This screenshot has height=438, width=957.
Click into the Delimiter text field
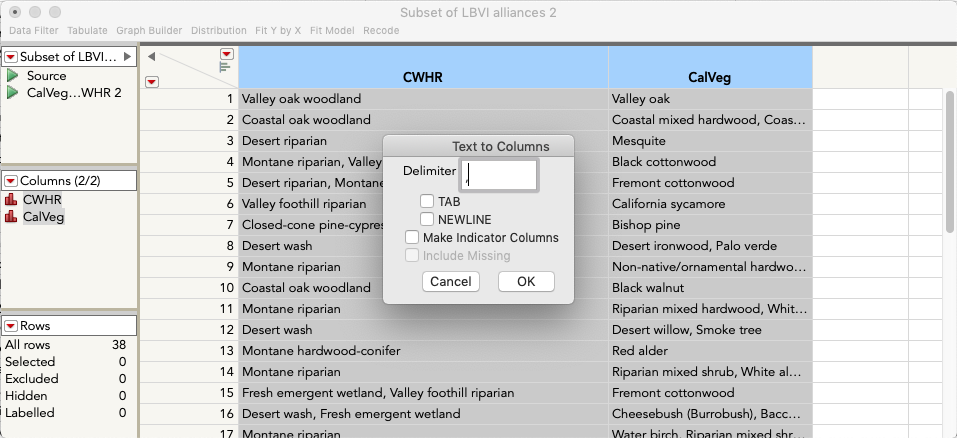(498, 175)
